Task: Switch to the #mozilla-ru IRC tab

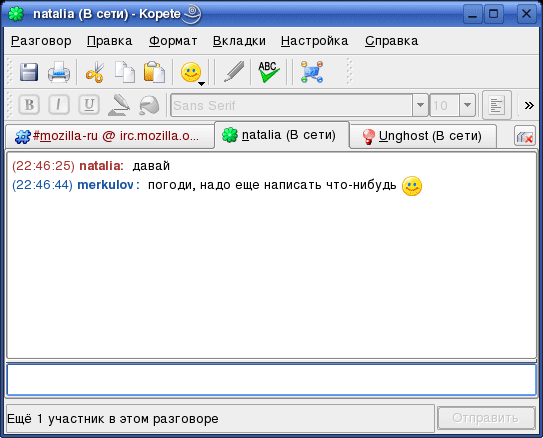Action: 110,136
